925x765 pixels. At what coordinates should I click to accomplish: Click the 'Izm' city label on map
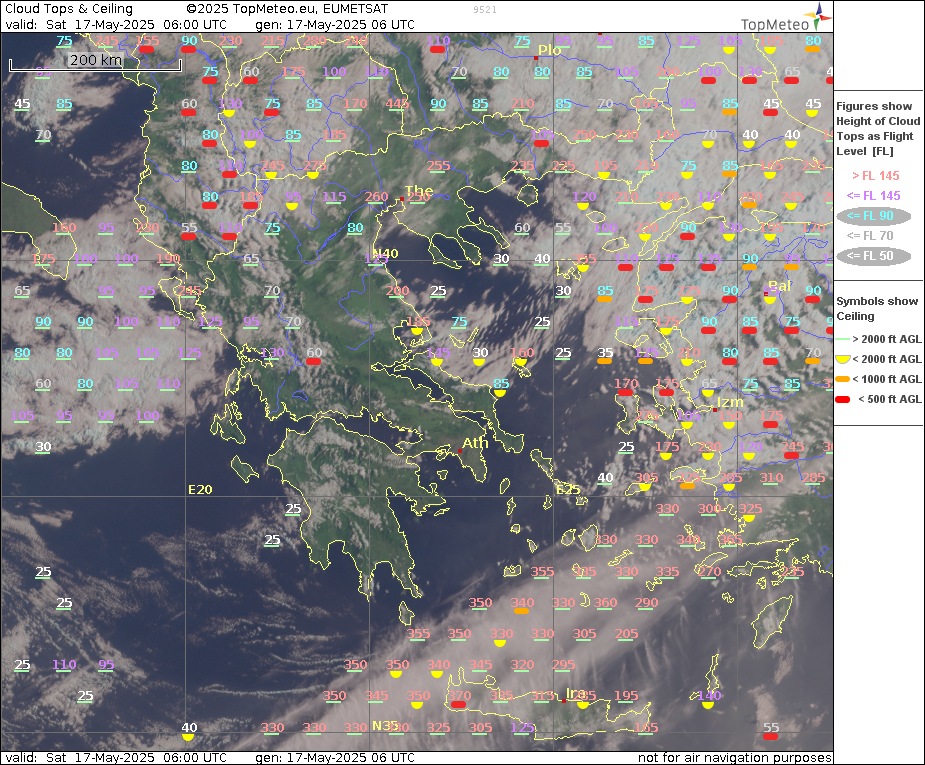[730, 402]
